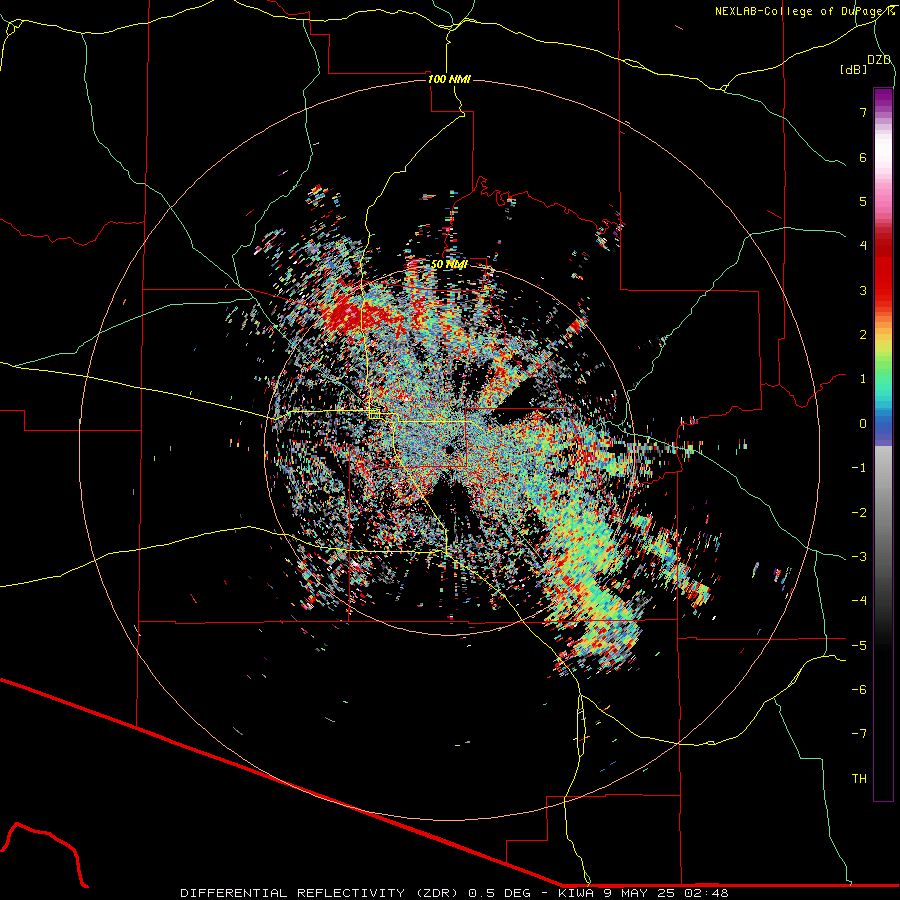Click the -1 value on color scale

coord(859,468)
